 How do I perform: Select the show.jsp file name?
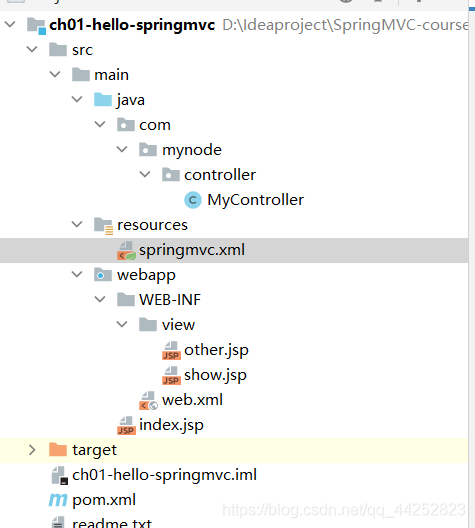215,376
